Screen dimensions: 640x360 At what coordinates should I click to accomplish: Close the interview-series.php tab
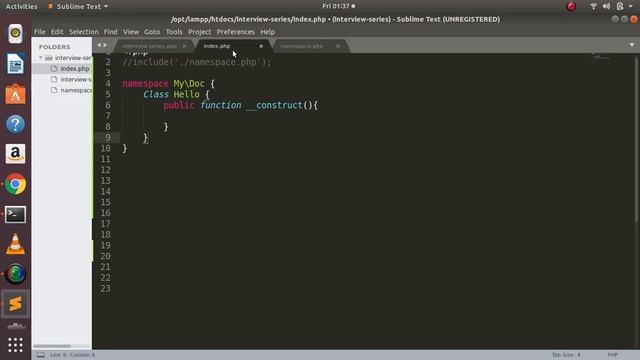click(x=184, y=46)
